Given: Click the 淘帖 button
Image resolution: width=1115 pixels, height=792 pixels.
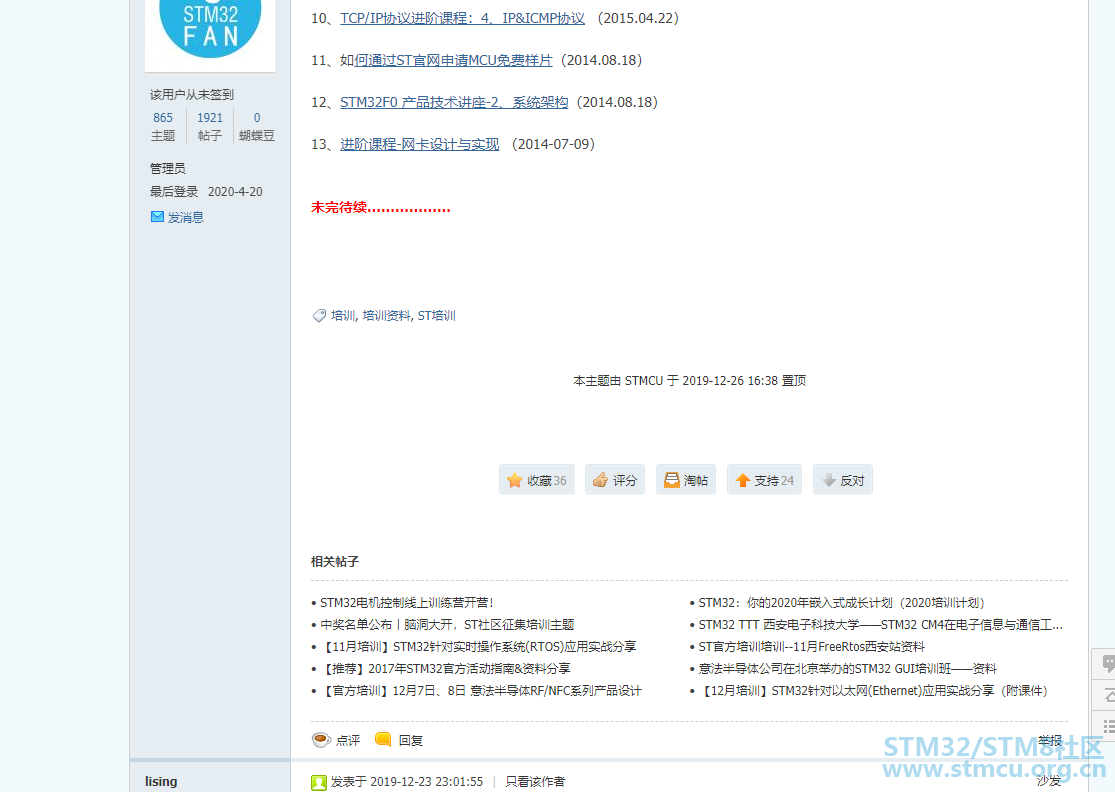Looking at the screenshot, I should click(686, 480).
